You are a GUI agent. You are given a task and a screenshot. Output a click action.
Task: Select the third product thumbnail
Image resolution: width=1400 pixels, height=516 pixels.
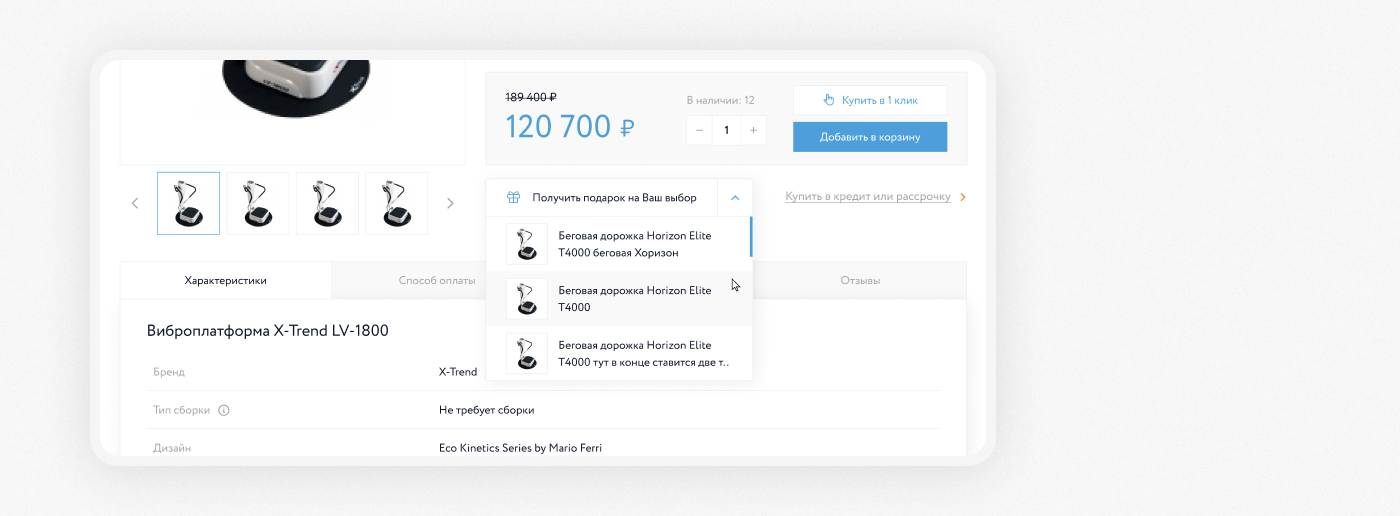pyautogui.click(x=327, y=203)
